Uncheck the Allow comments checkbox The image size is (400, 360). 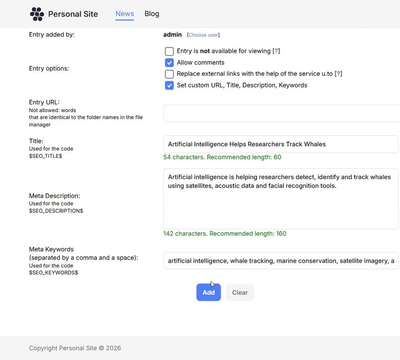click(x=169, y=63)
